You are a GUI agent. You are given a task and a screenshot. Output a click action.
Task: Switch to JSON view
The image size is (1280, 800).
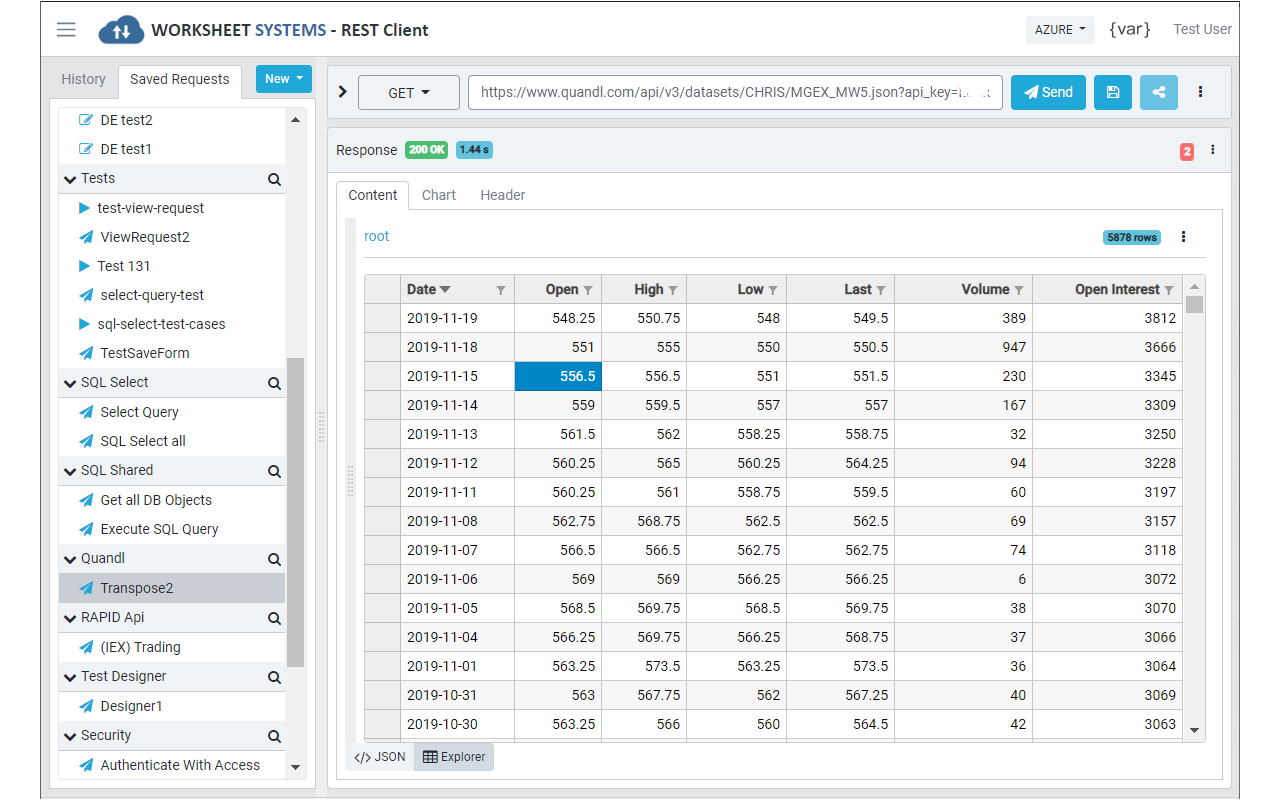click(380, 757)
